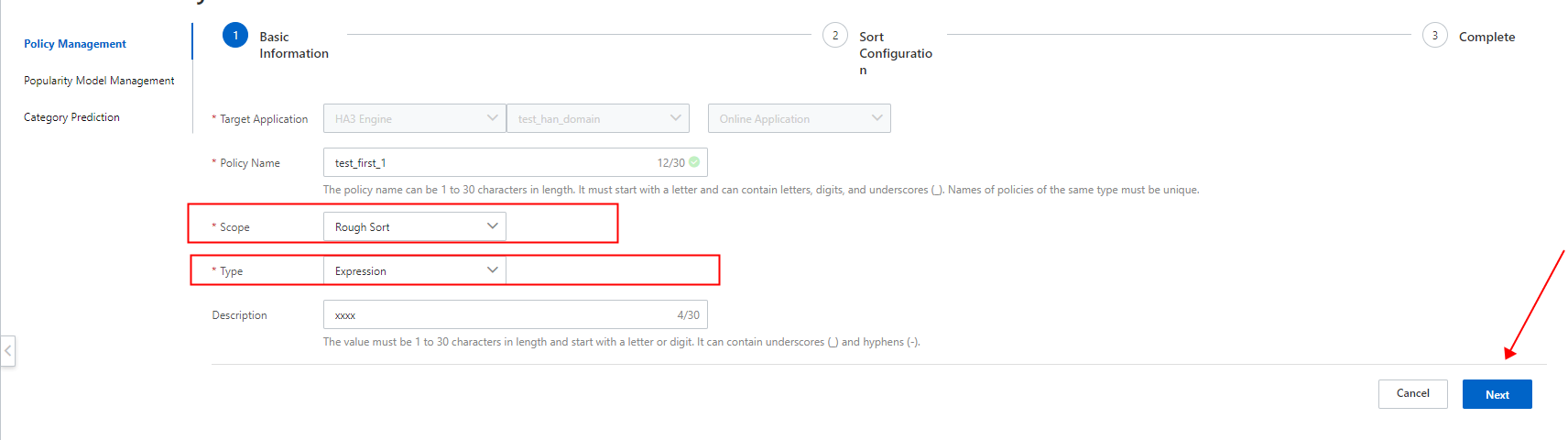This screenshot has width=1568, height=440.
Task: Click step 2 Sort Configuration circle
Action: [834, 36]
